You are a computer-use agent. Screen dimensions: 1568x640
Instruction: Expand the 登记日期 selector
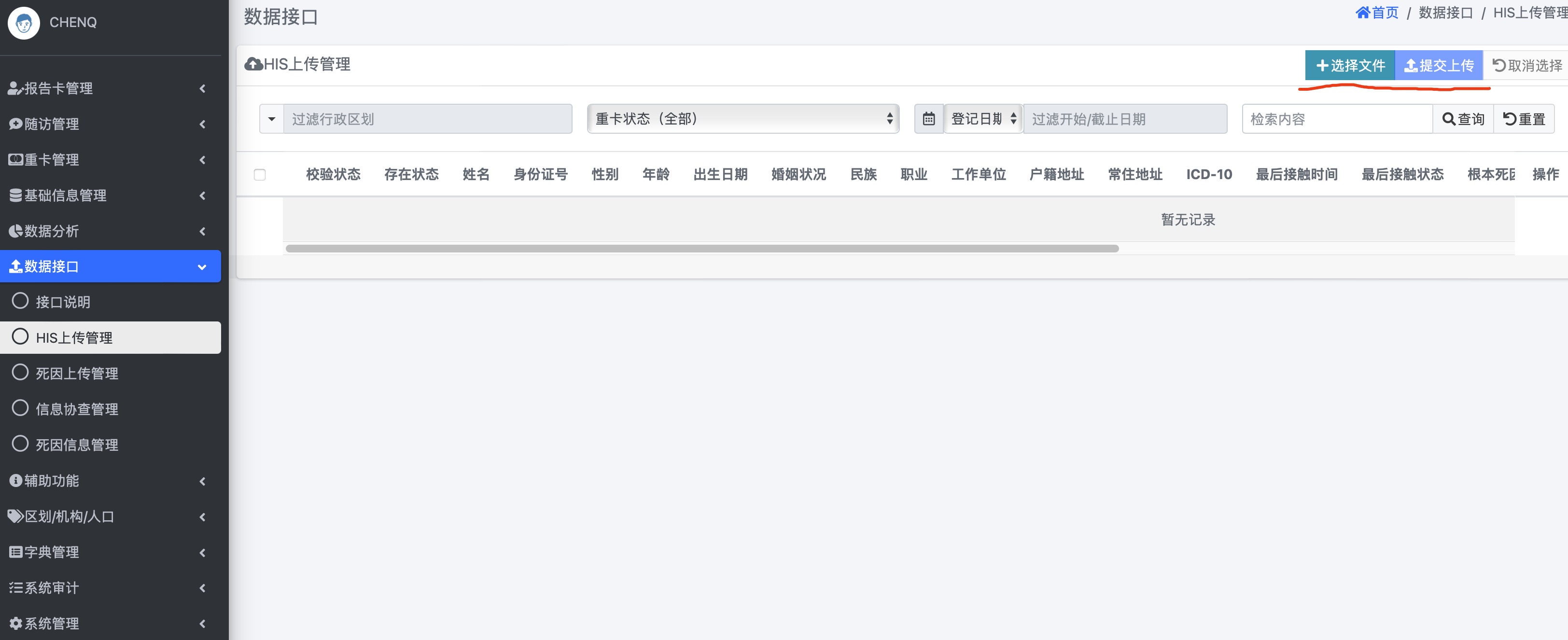coord(982,119)
